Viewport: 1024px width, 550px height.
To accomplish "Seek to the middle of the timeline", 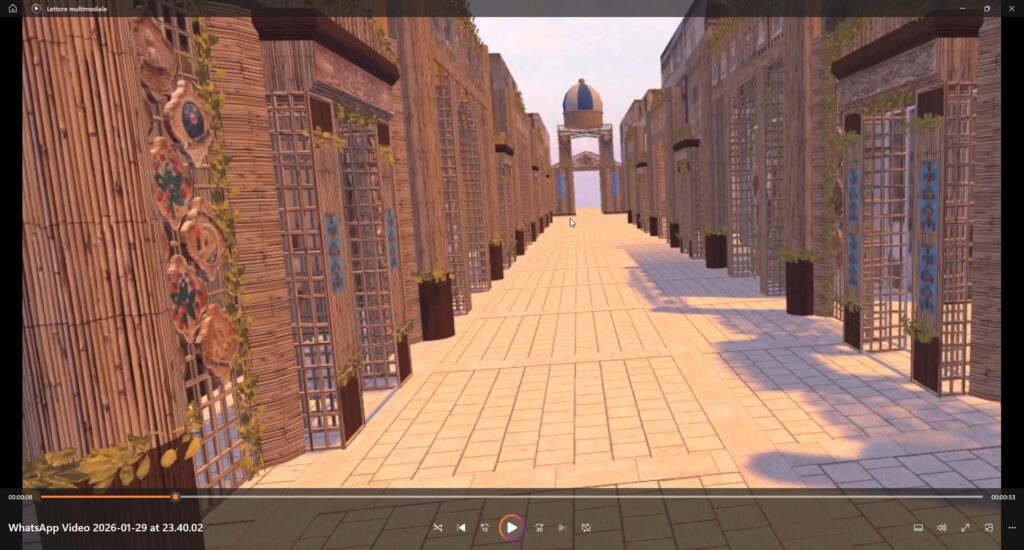I will point(512,496).
